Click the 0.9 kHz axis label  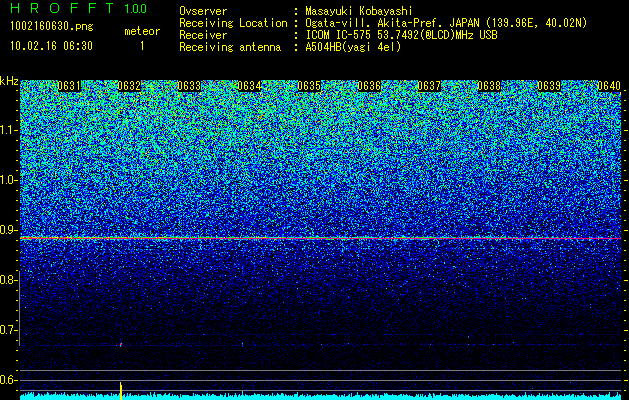[x=8, y=230]
